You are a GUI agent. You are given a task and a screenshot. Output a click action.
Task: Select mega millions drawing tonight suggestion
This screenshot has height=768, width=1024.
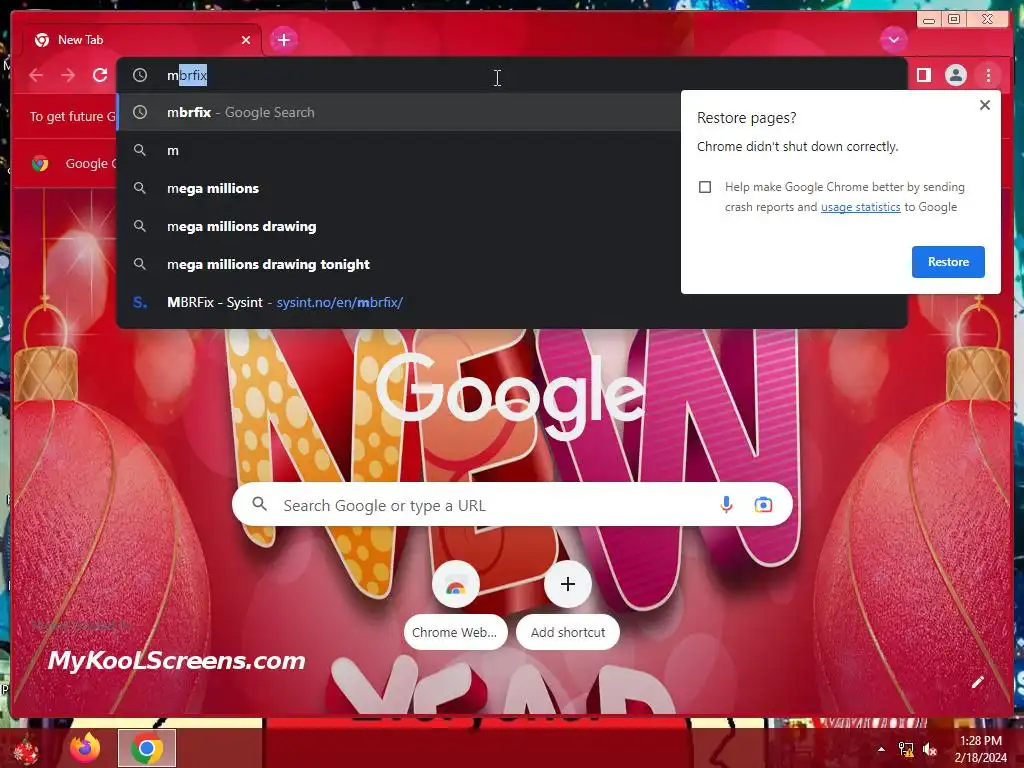[x=399, y=264]
